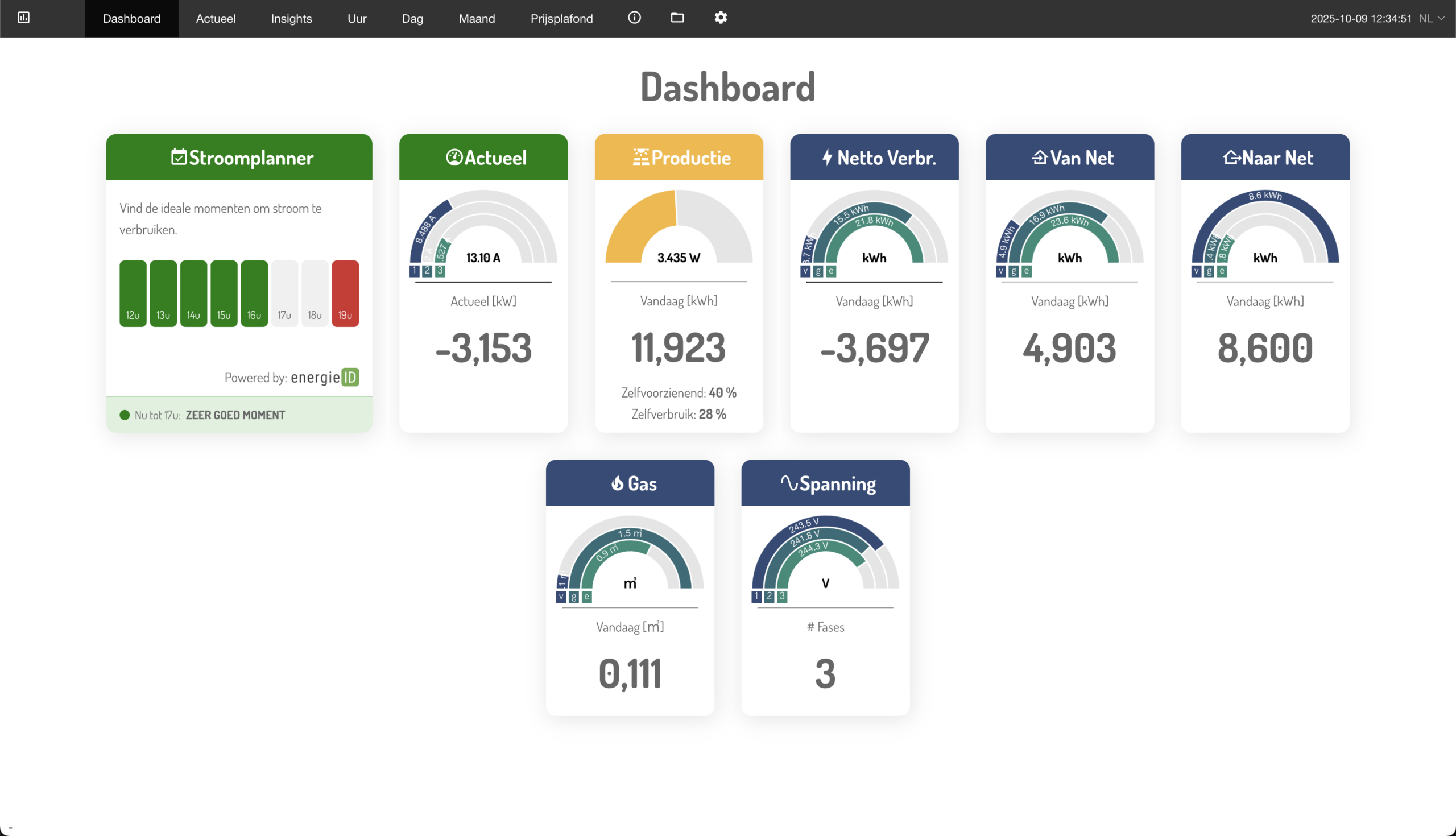Image resolution: width=1456 pixels, height=836 pixels.
Task: Click the Actueel speedometer icon
Action: point(453,157)
